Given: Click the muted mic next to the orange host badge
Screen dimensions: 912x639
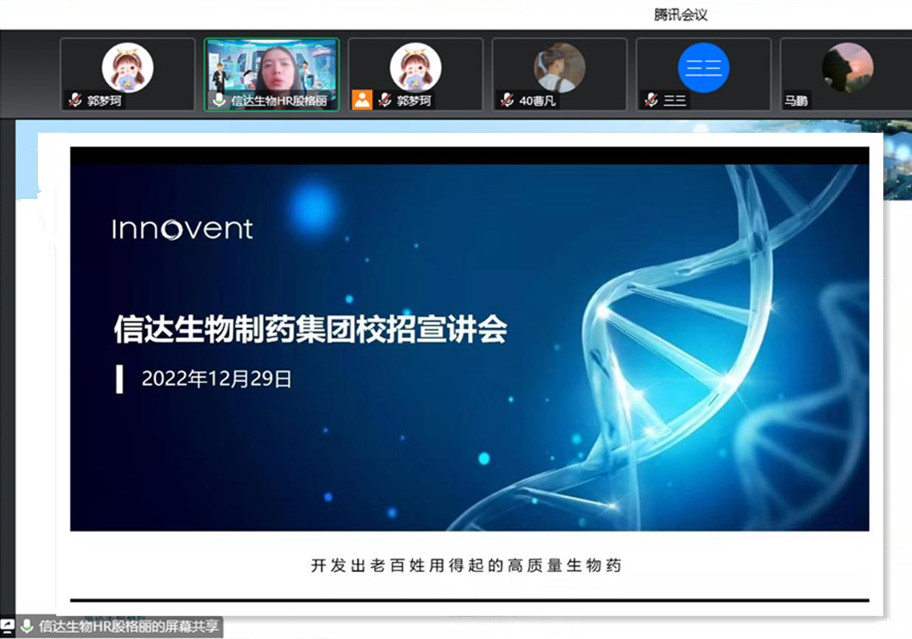Looking at the screenshot, I should [384, 100].
